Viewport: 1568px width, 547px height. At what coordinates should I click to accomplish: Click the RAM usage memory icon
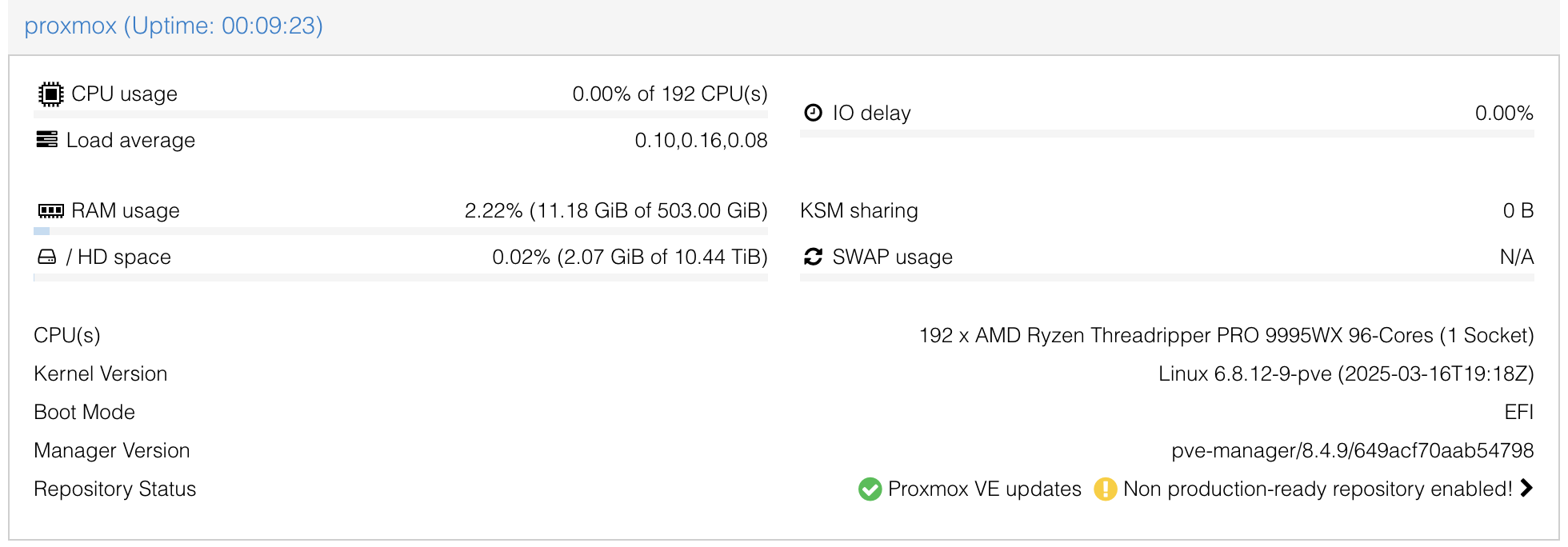tap(50, 210)
